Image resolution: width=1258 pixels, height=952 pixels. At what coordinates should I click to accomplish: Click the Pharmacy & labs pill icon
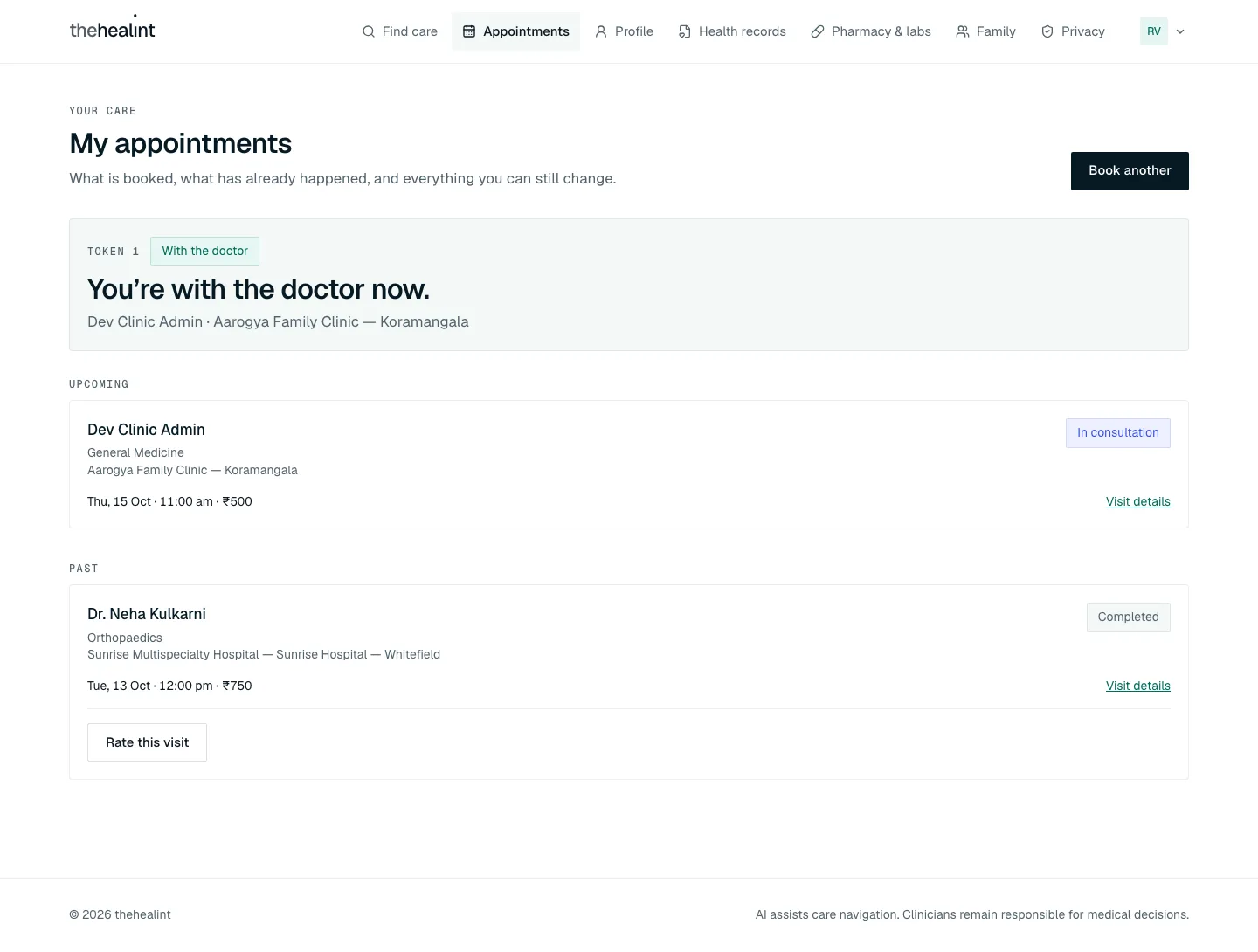tap(818, 31)
